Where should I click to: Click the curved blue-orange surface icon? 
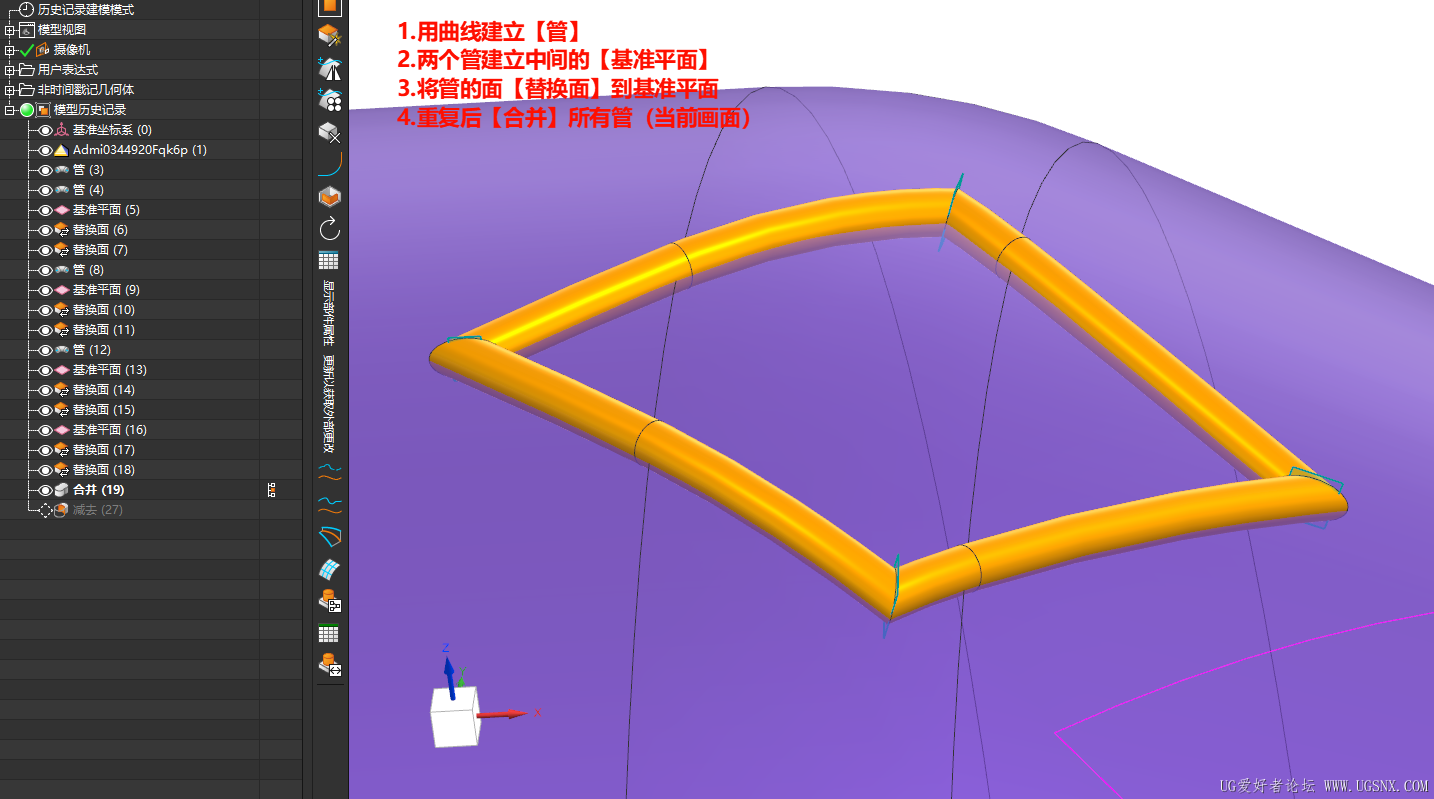(330, 537)
